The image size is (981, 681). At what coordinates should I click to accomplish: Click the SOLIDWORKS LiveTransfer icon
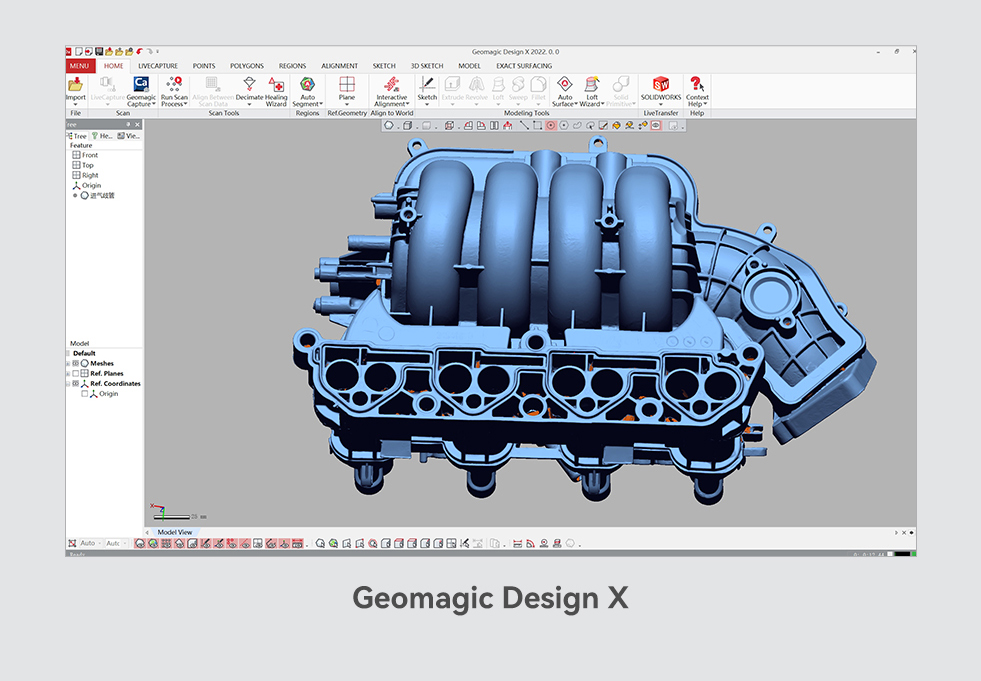(x=661, y=84)
